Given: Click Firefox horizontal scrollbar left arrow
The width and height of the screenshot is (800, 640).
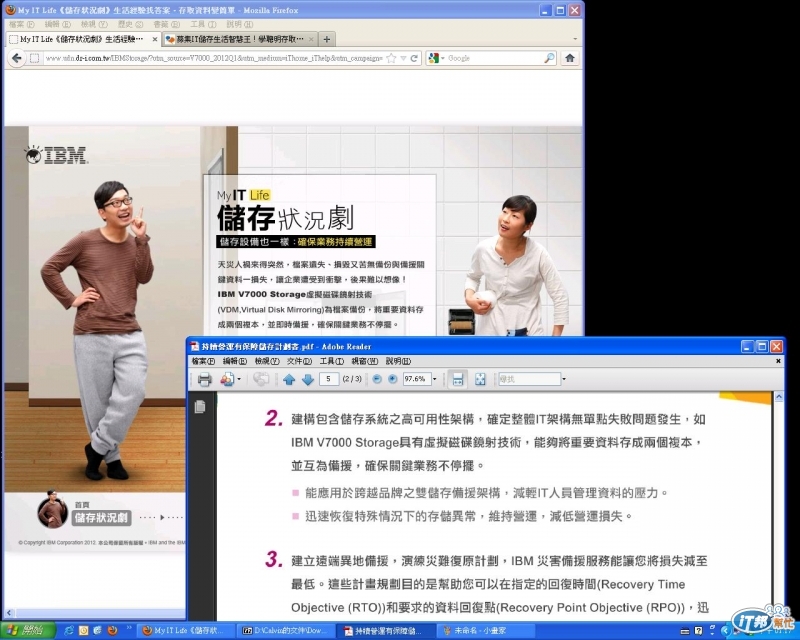Looking at the screenshot, I should tap(9, 613).
